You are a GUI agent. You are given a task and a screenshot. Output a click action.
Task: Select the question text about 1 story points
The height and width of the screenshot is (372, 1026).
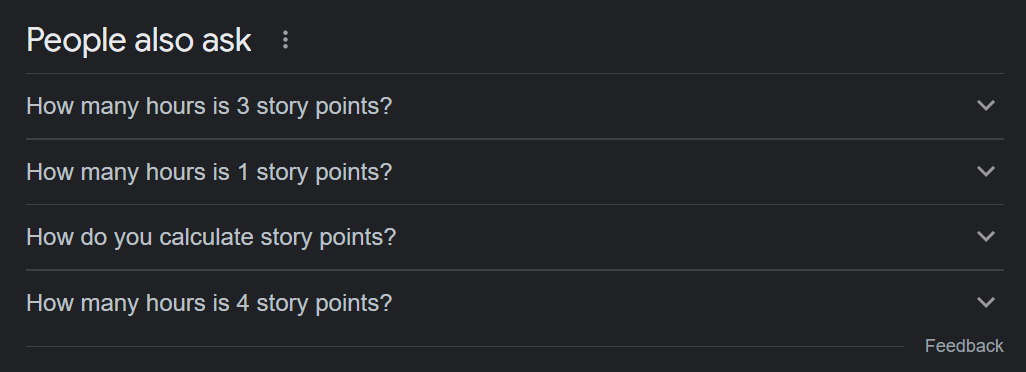tap(209, 172)
